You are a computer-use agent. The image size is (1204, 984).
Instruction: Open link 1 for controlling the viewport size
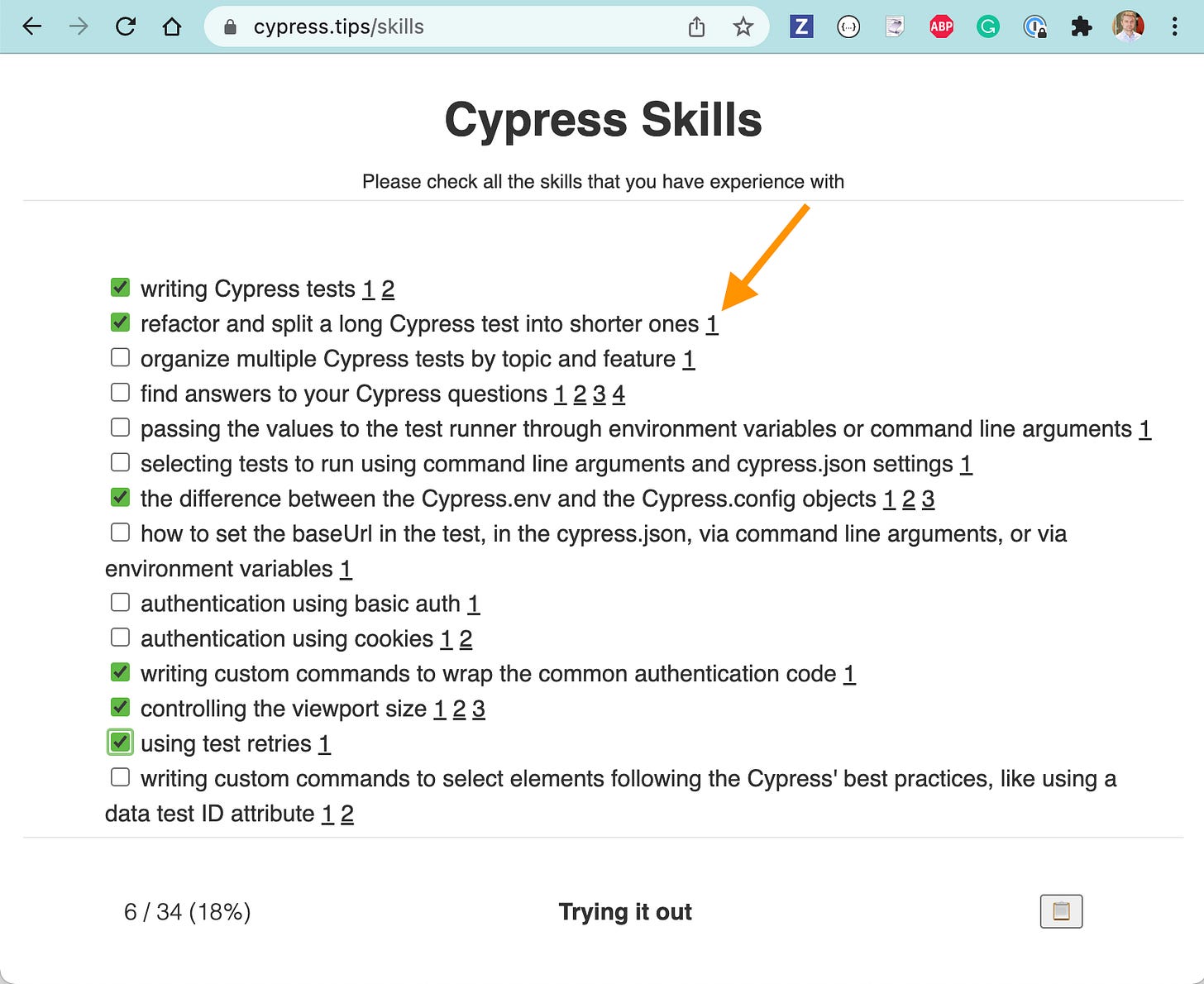[x=440, y=709]
